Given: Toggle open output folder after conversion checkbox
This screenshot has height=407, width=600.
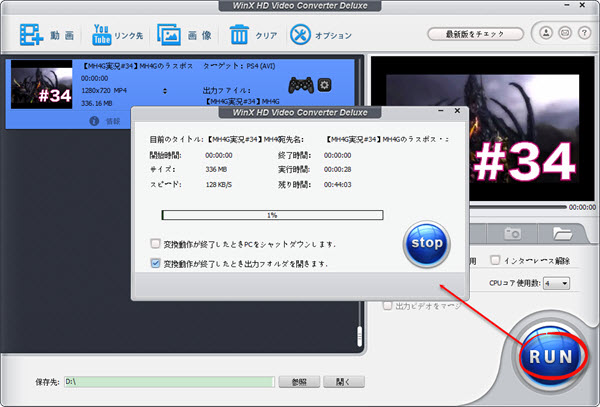Looking at the screenshot, I should click(x=155, y=263).
